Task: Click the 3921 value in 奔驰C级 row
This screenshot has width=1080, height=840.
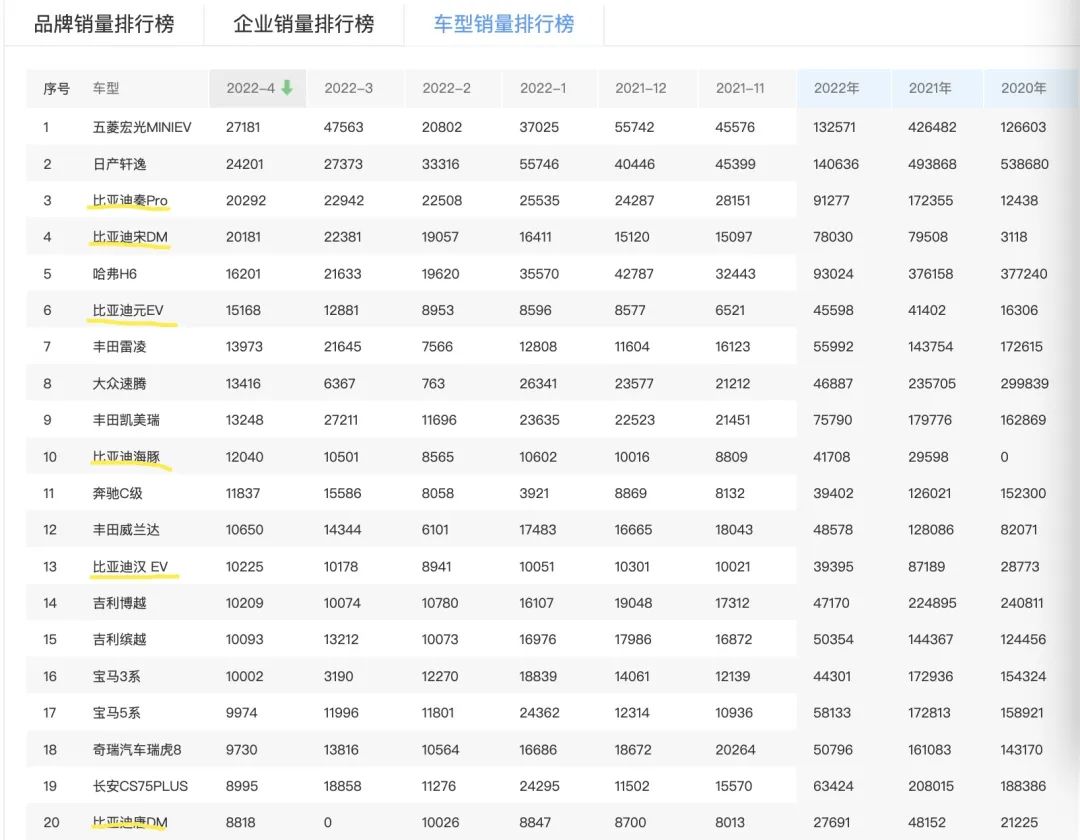Action: point(534,494)
